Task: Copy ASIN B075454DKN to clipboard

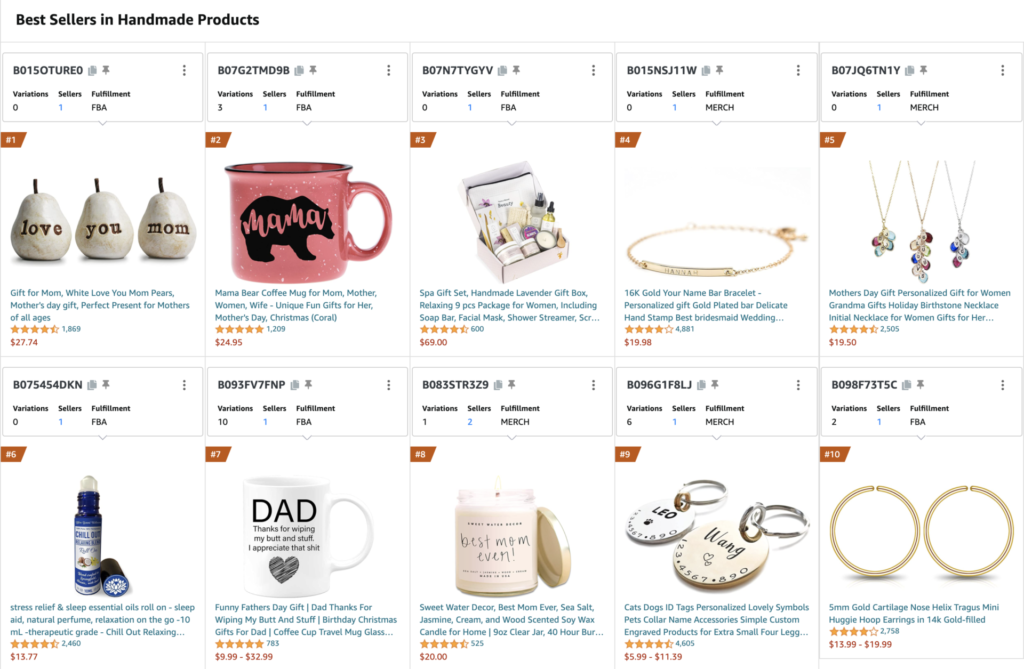Action: [x=92, y=384]
